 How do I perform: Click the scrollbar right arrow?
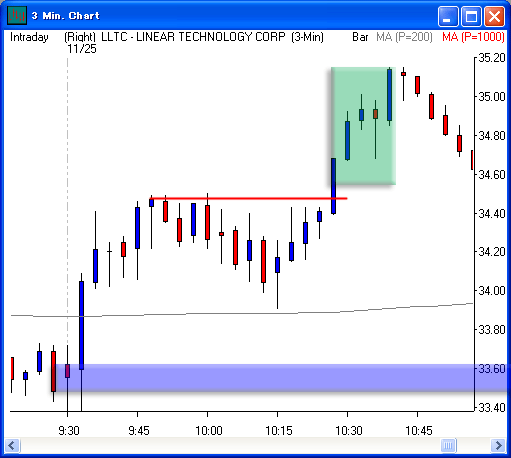coord(498,445)
